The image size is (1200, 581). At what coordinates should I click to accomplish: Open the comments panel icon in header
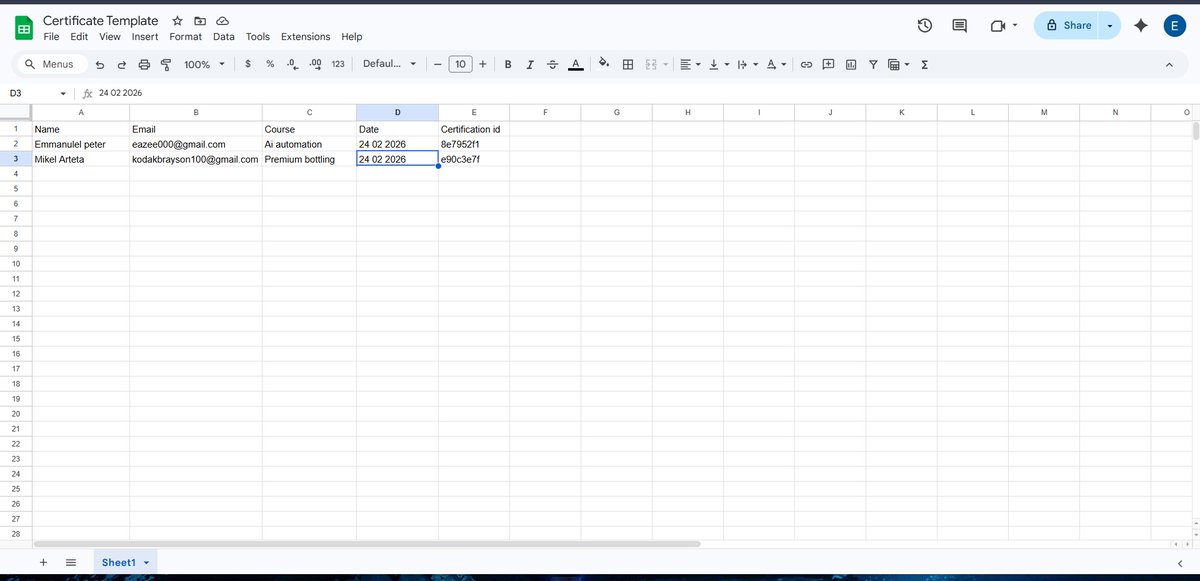[x=960, y=25]
